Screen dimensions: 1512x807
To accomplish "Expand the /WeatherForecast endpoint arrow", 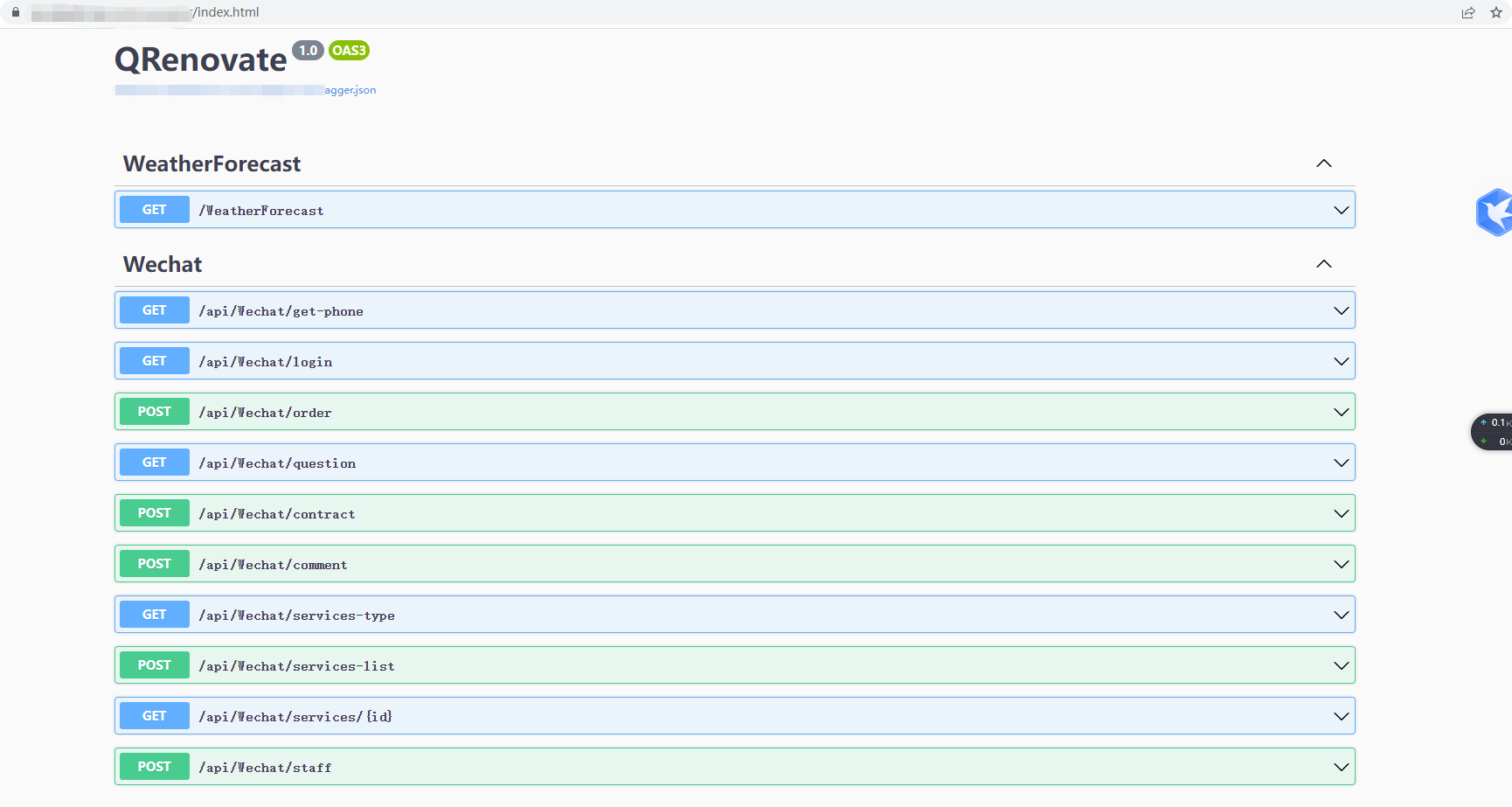I will coord(1342,210).
